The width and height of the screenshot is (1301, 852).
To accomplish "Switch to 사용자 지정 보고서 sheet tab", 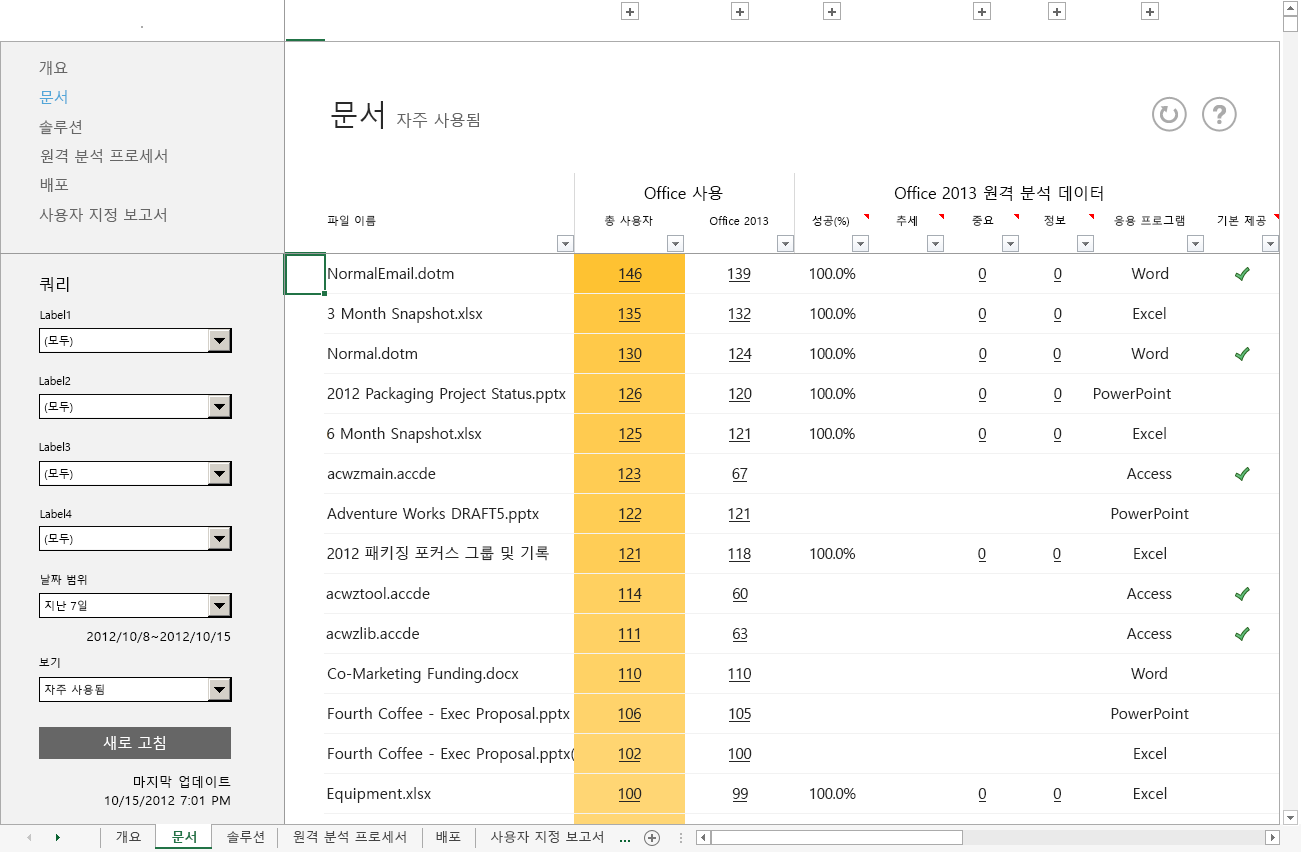I will (x=547, y=837).
